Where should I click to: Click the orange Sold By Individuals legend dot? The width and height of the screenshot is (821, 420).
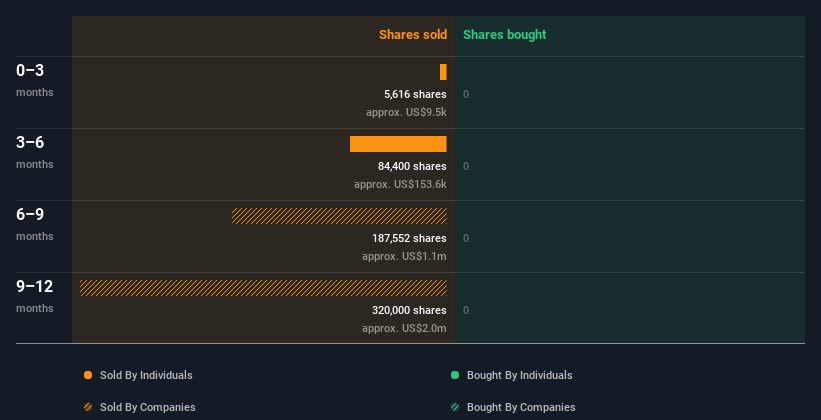(88, 375)
